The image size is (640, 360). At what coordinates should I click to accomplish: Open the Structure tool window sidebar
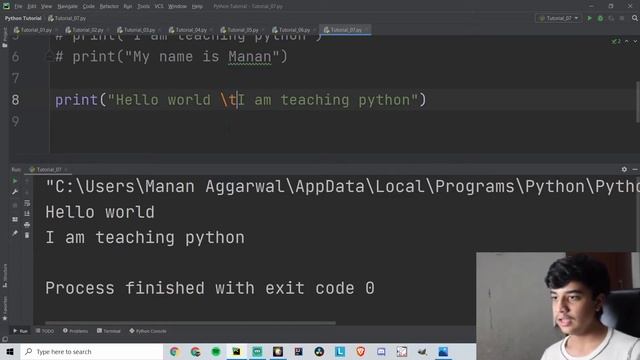point(5,276)
